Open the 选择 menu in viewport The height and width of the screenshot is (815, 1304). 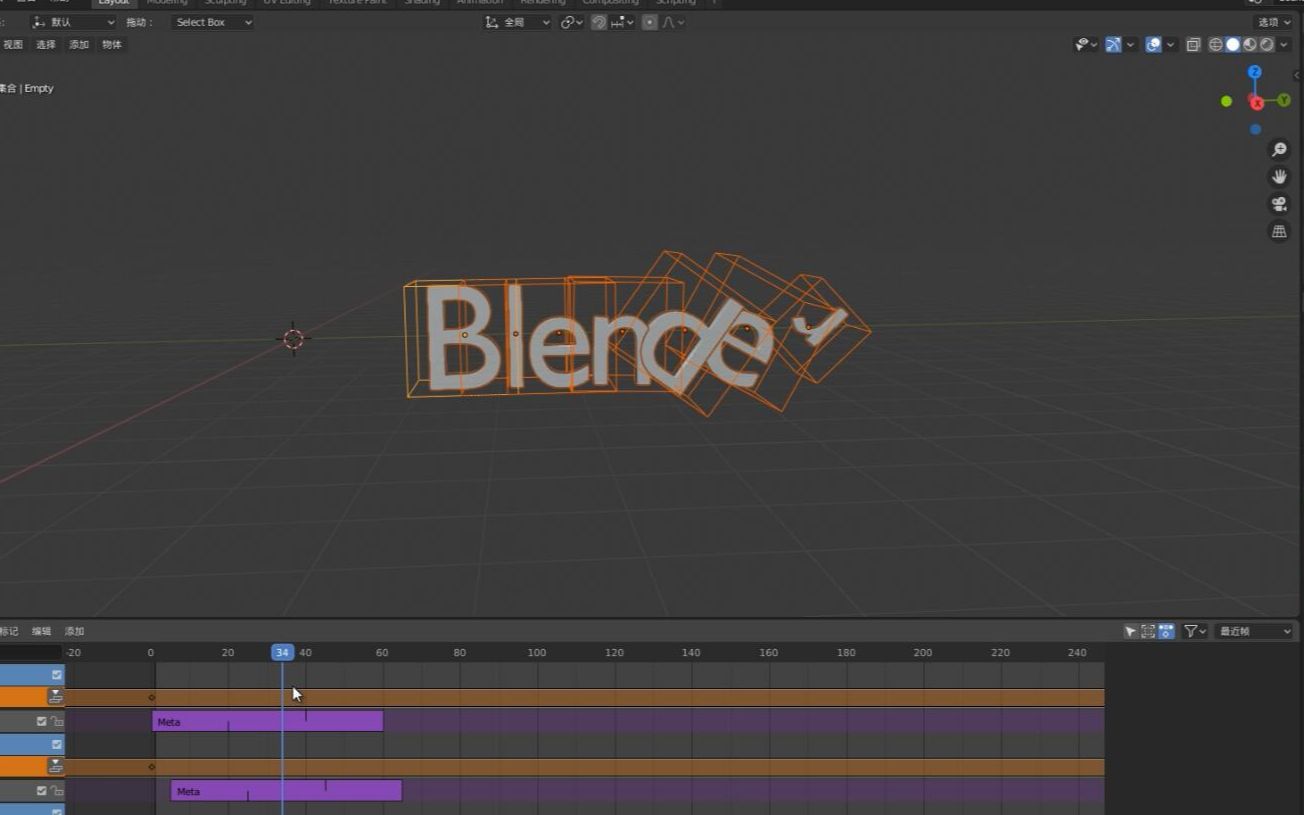[46, 45]
